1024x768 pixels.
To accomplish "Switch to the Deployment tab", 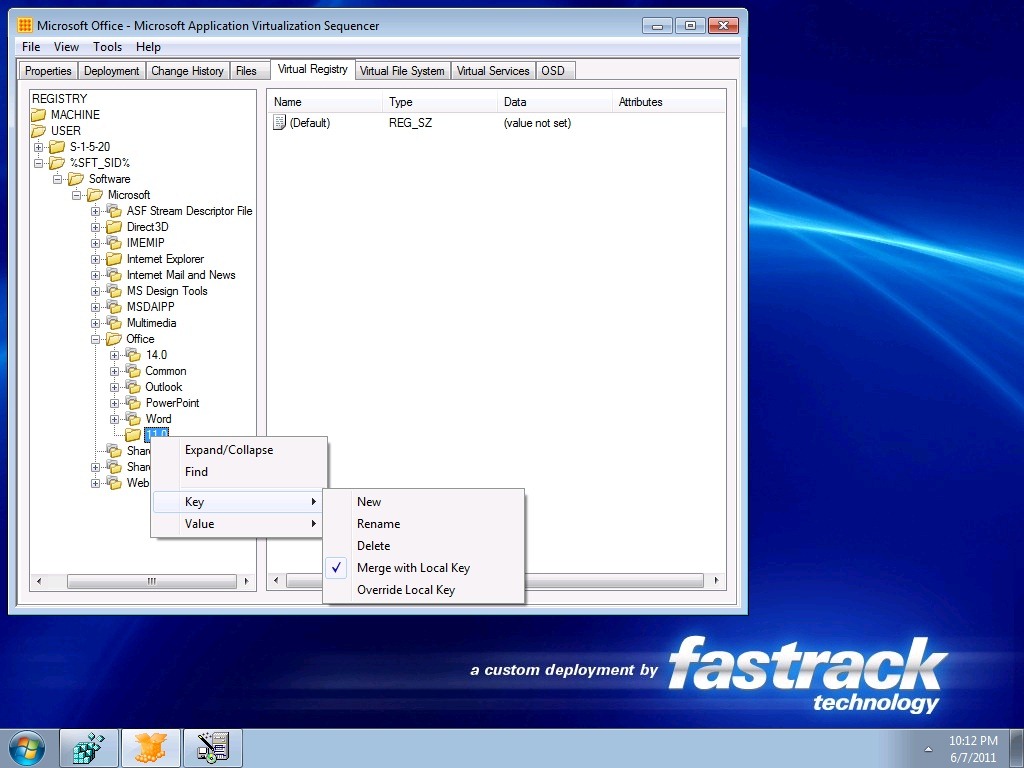I will pyautogui.click(x=112, y=71).
